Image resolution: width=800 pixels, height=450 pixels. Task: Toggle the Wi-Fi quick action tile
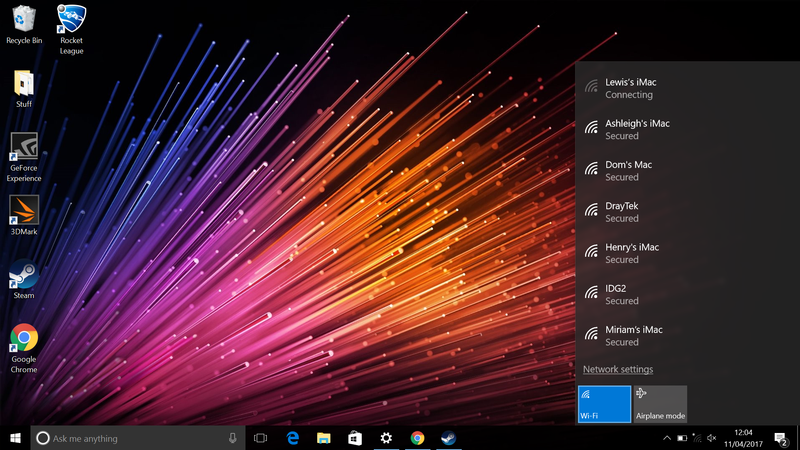click(605, 404)
